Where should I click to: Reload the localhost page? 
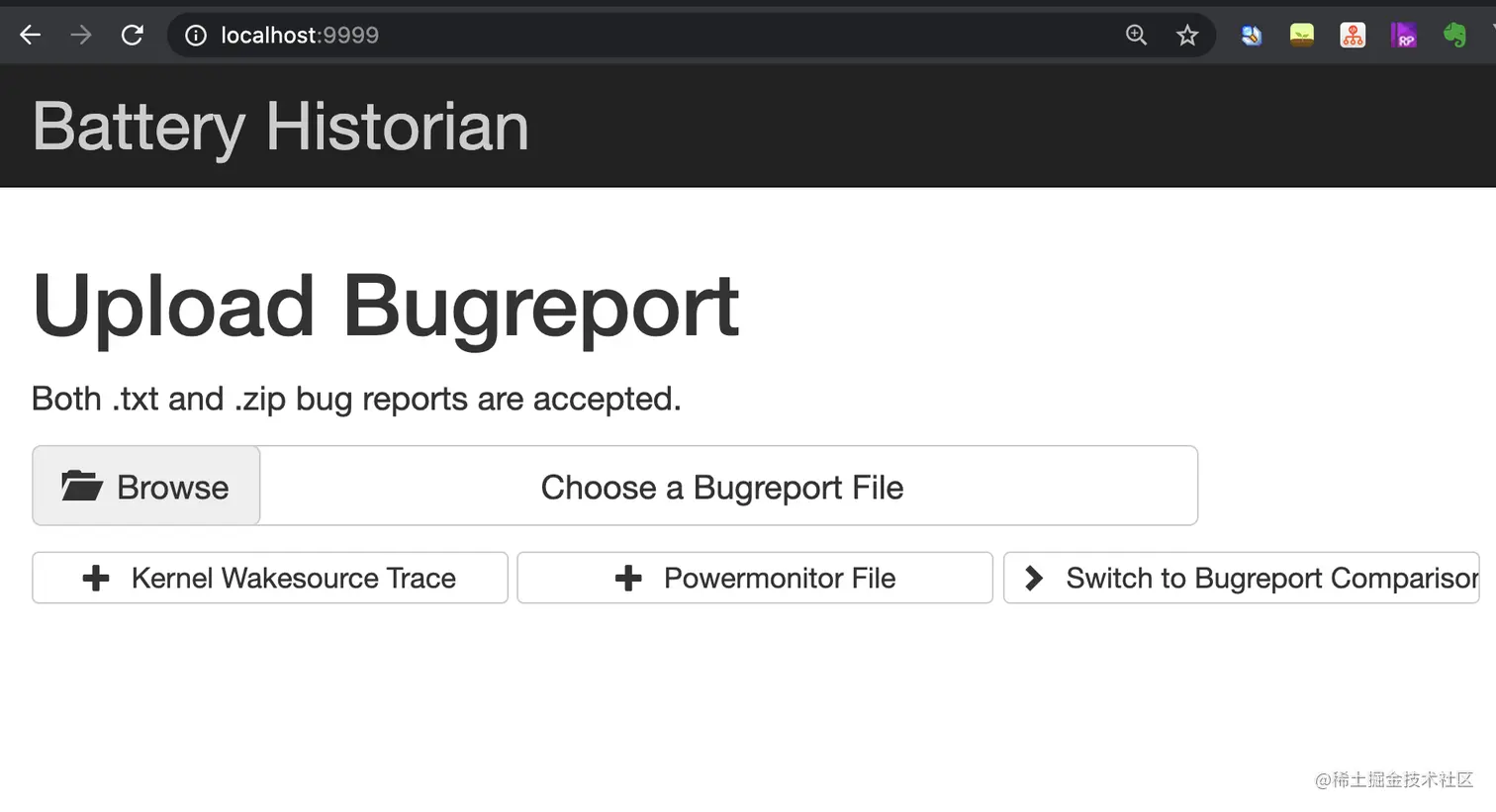pos(132,36)
